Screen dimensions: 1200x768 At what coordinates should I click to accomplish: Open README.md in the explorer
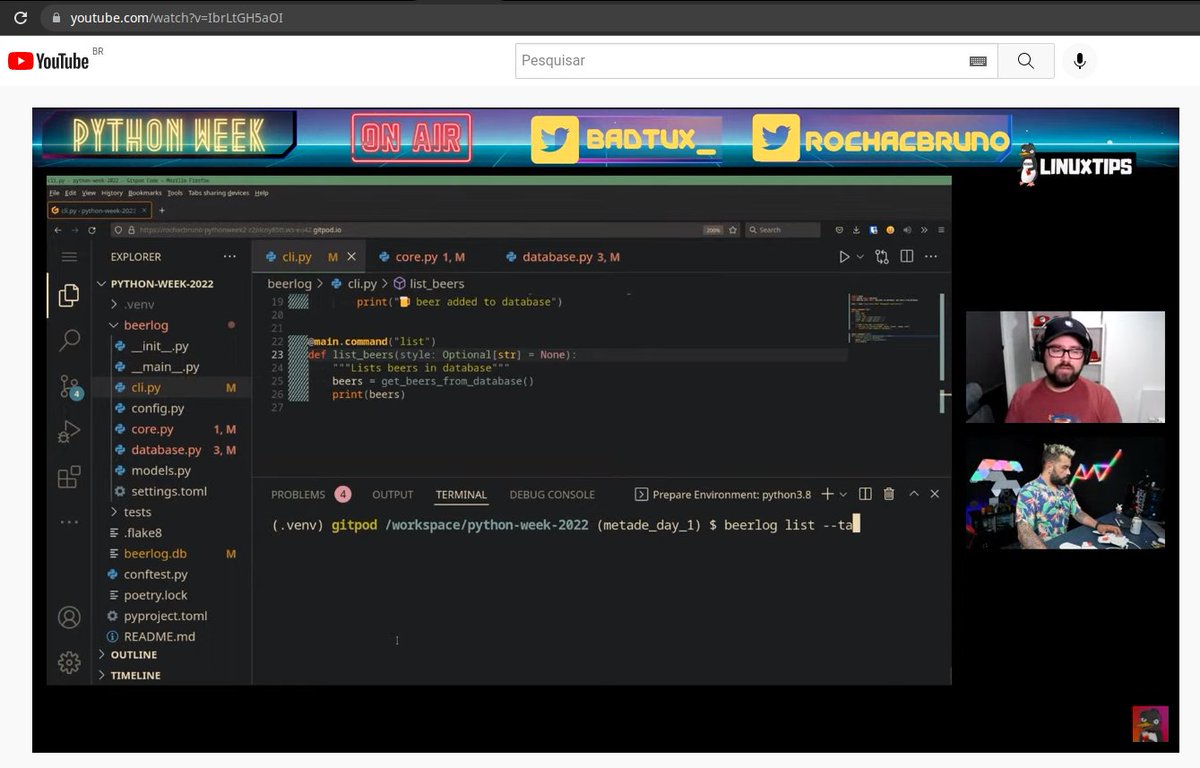(x=160, y=636)
